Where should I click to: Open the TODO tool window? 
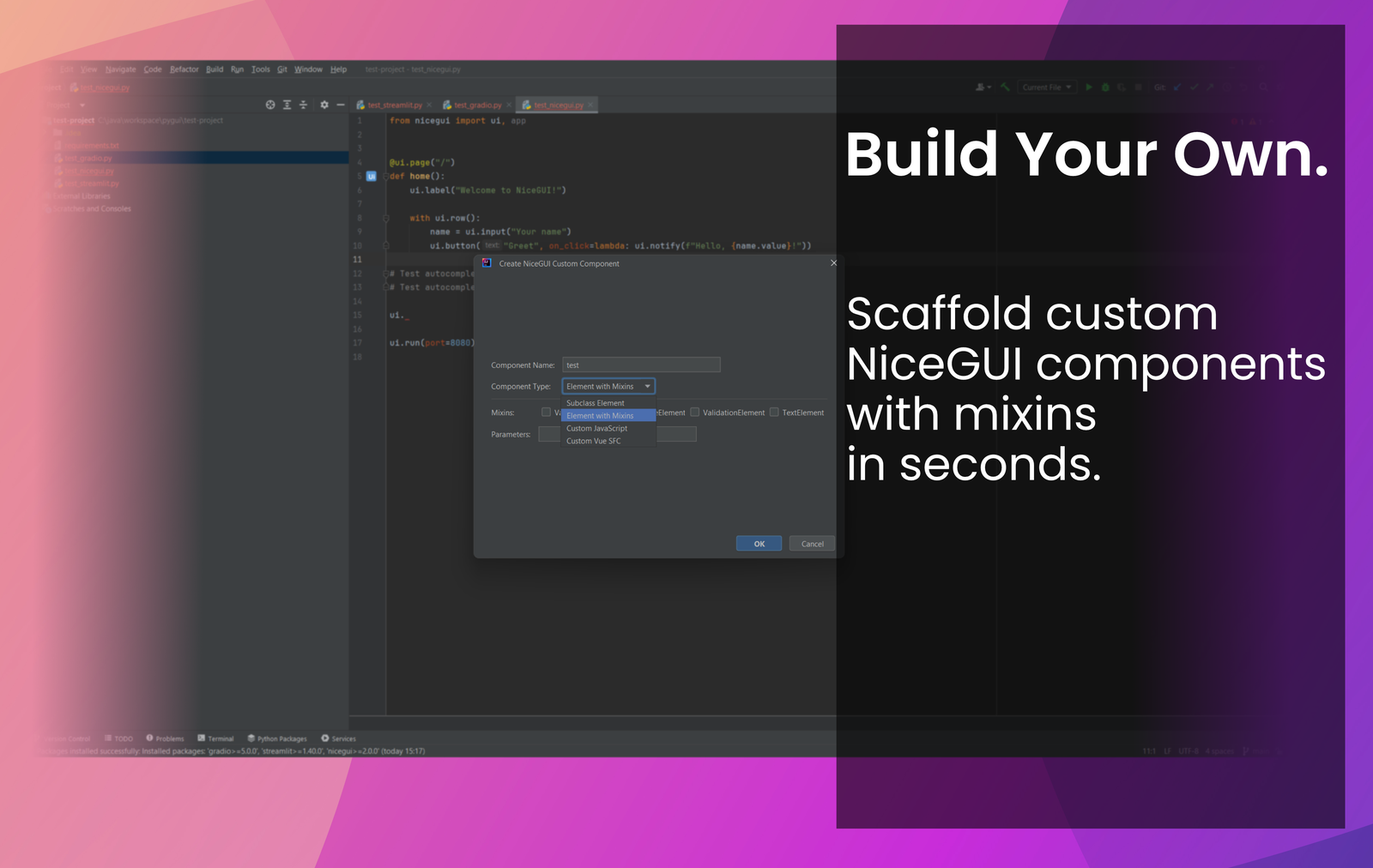point(118,738)
